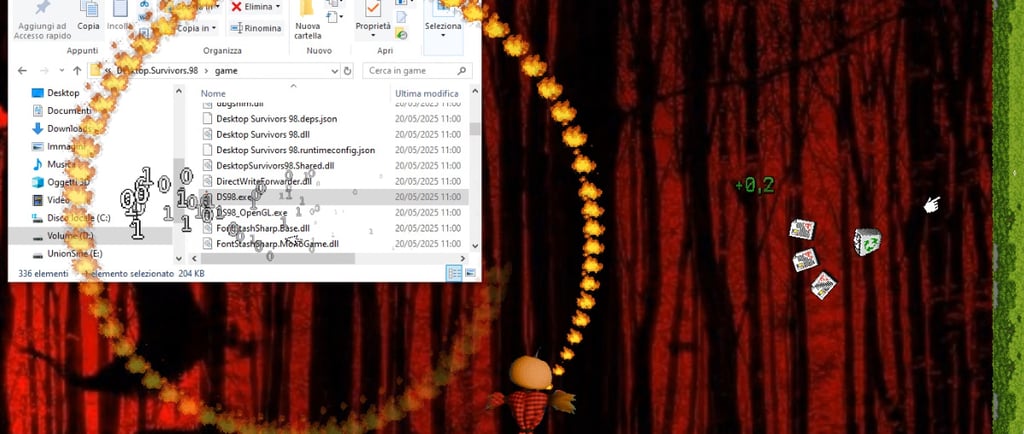
Task: Open Immagini in the navigation pane
Action: coord(63,146)
